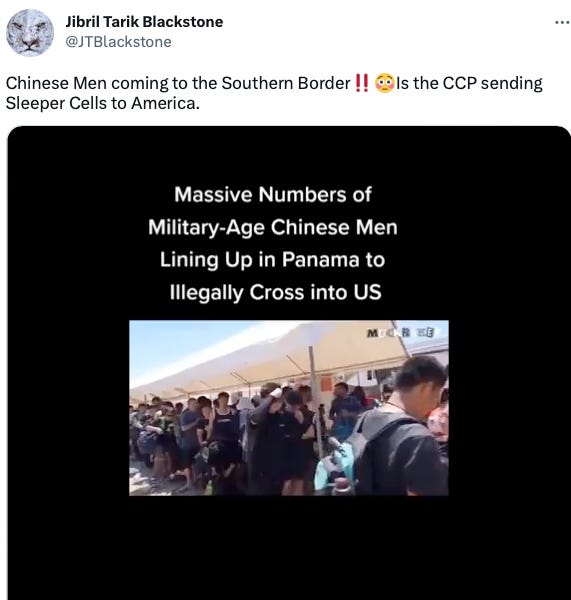
Task: Select the tweet text about Southern Border
Action: 274,93
